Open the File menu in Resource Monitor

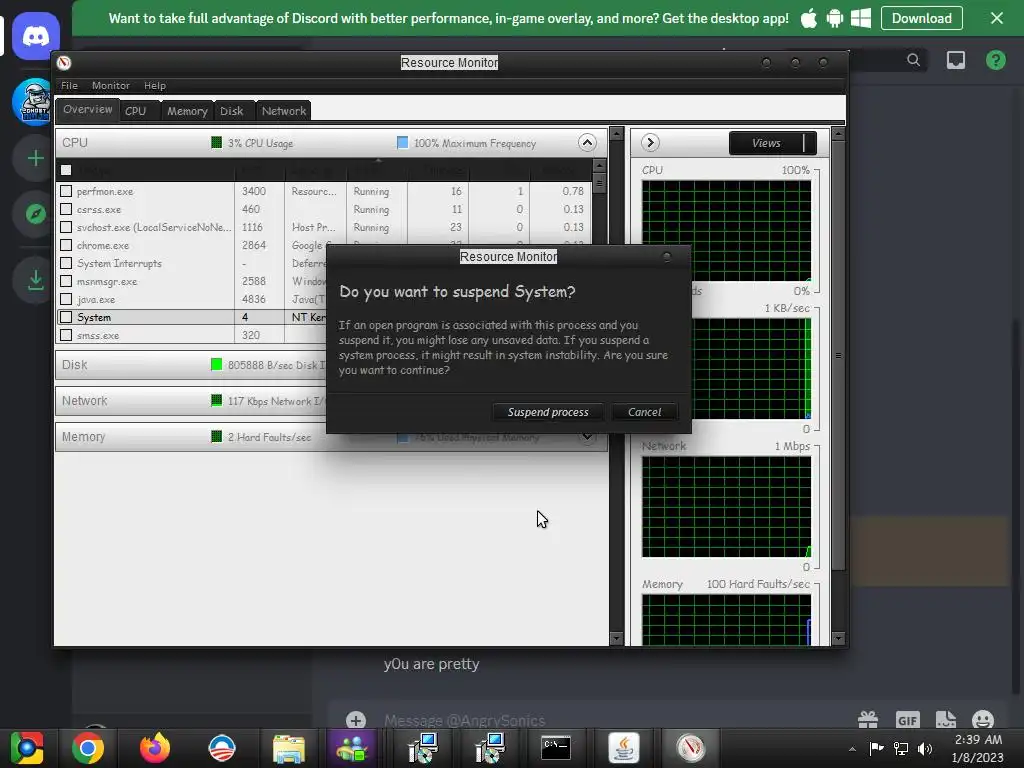tap(69, 86)
